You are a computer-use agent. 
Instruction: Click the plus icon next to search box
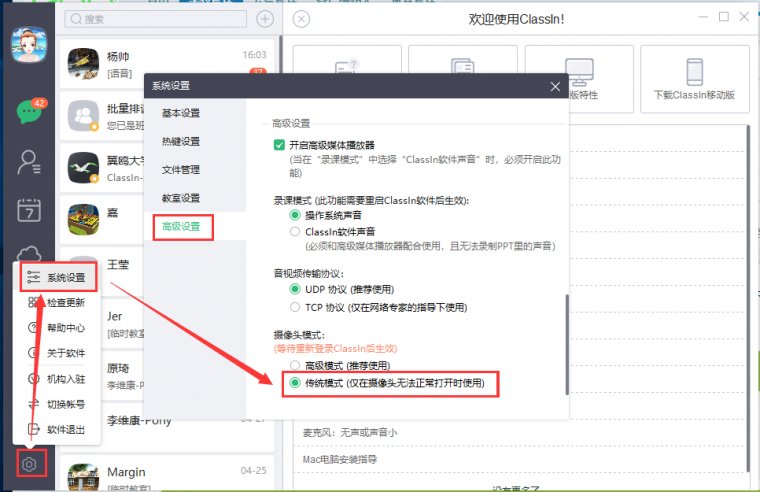(x=265, y=19)
